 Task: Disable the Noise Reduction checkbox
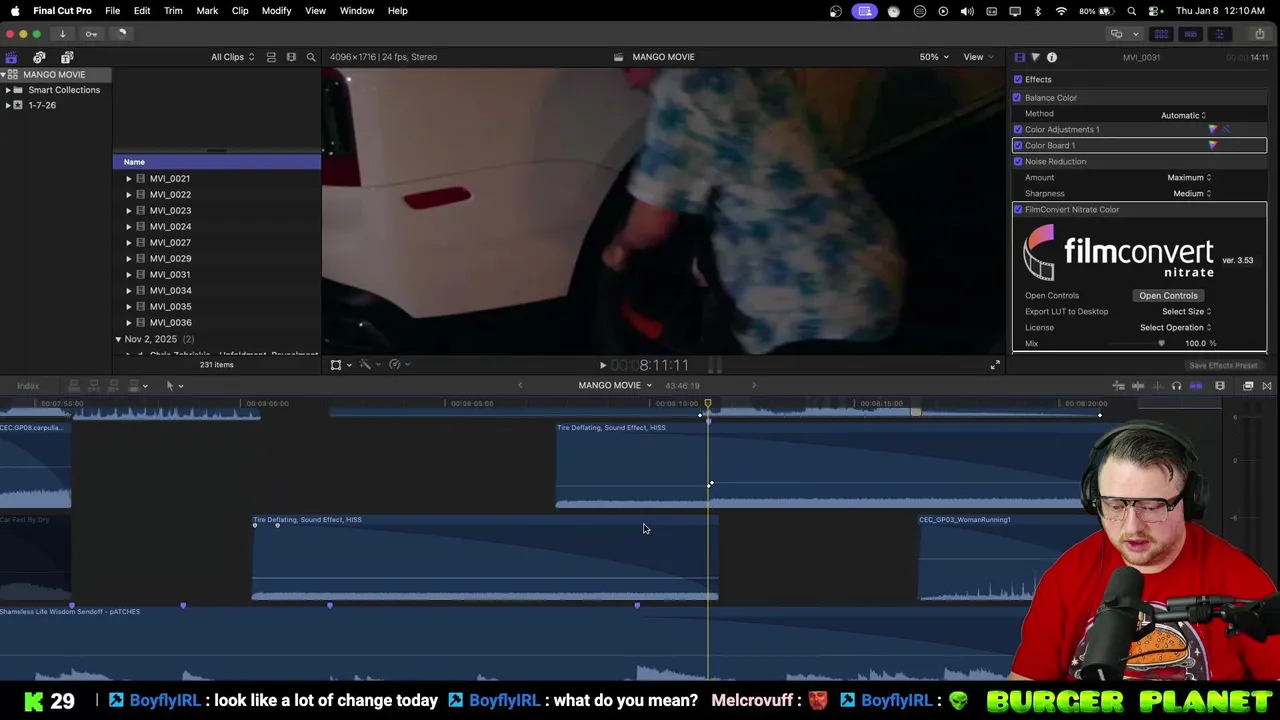tap(1018, 162)
